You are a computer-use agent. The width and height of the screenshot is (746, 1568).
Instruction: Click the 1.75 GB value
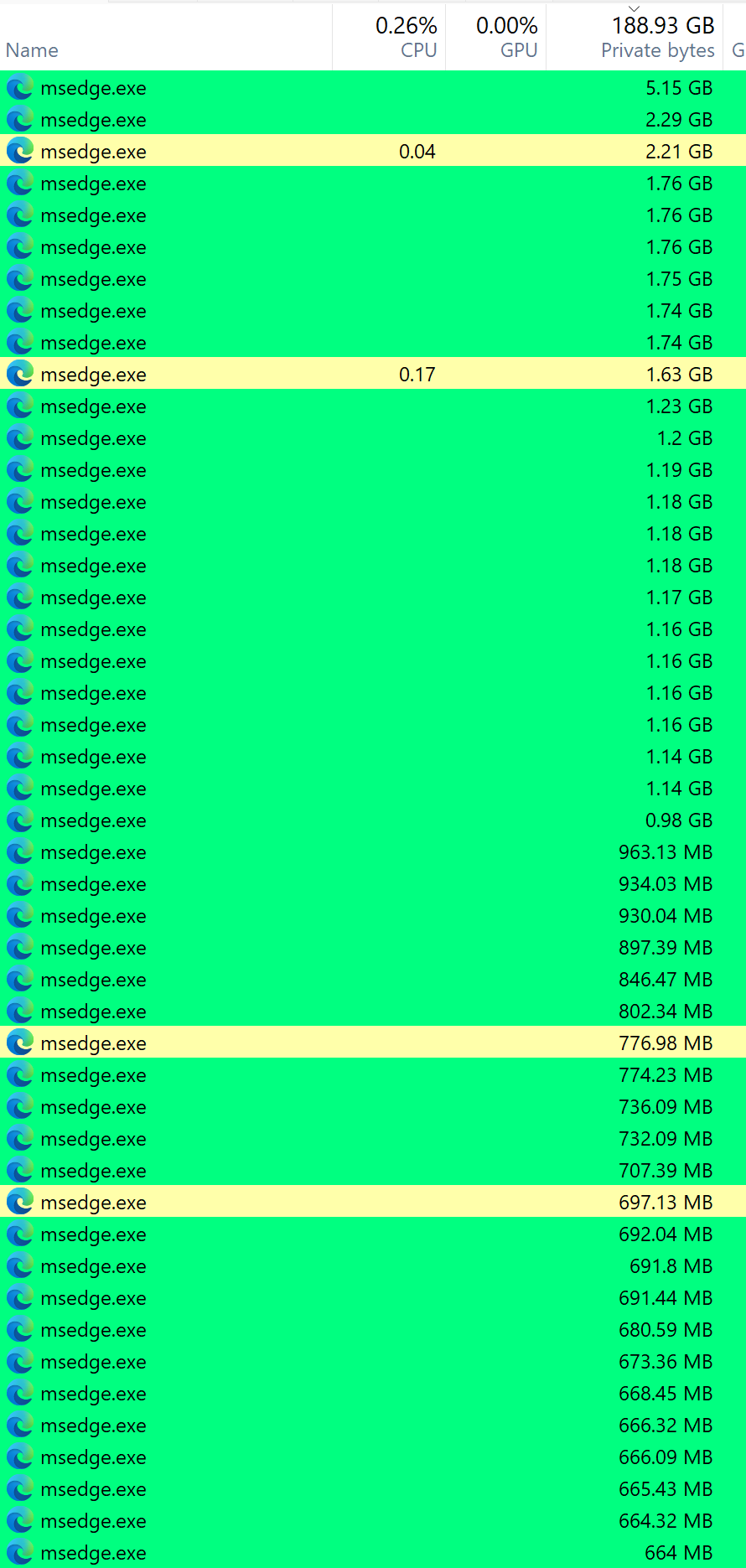tap(679, 279)
